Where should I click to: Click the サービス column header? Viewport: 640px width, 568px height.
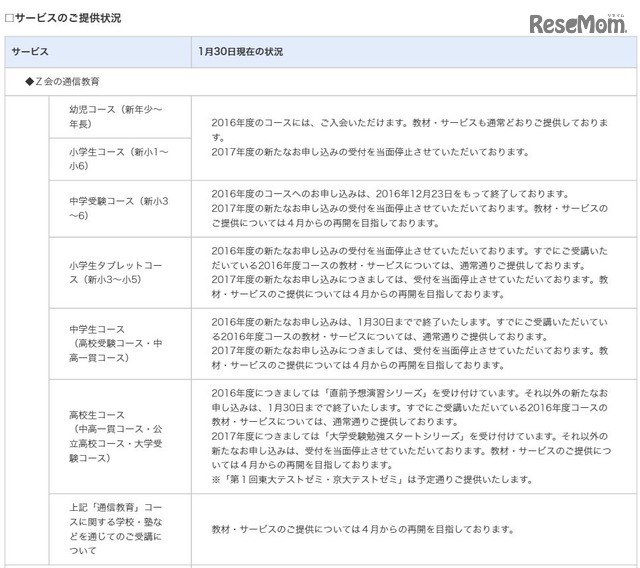tap(98, 52)
